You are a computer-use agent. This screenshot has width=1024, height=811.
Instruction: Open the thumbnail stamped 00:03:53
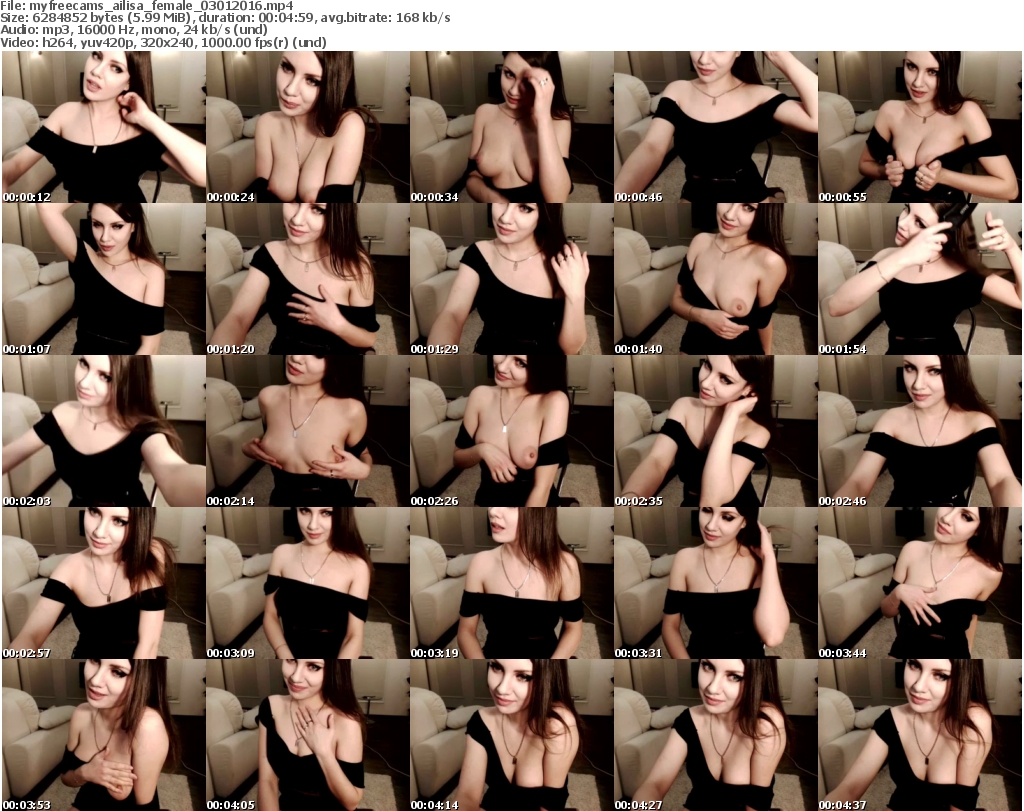104,735
